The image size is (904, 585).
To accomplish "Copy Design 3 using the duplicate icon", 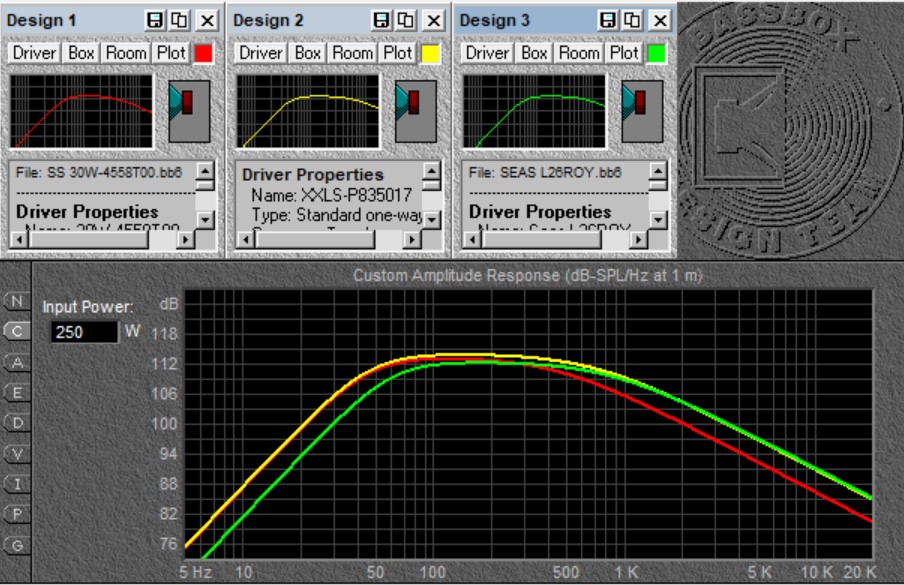I will (633, 21).
